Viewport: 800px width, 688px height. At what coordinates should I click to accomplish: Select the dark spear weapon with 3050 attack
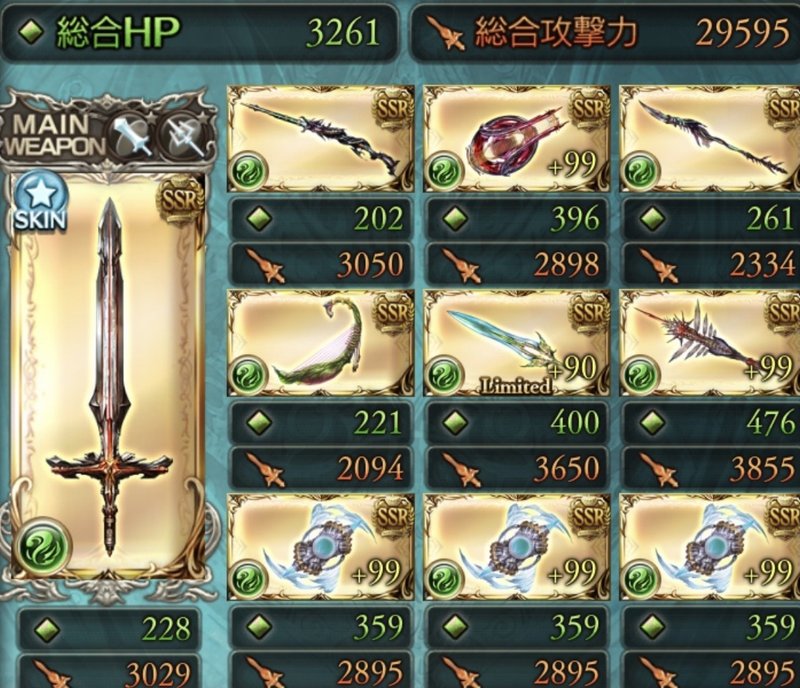point(320,139)
